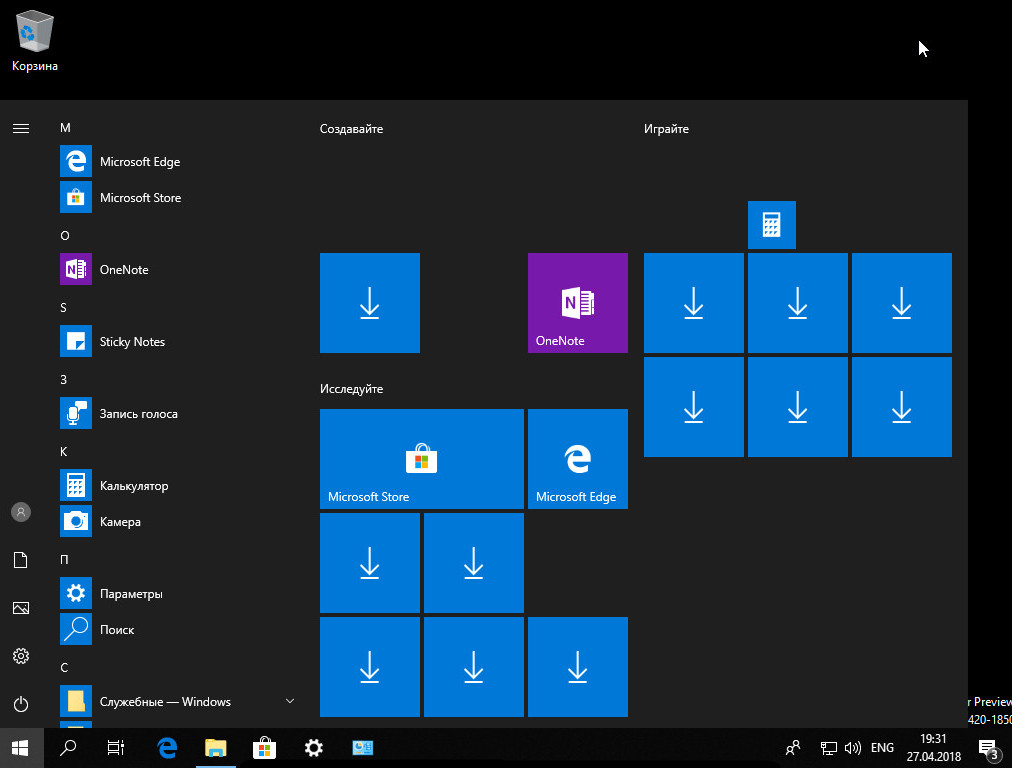Screen dimensions: 1012x768
Task: Click the Windows Start button on the taskbar
Action: [x=21, y=748]
